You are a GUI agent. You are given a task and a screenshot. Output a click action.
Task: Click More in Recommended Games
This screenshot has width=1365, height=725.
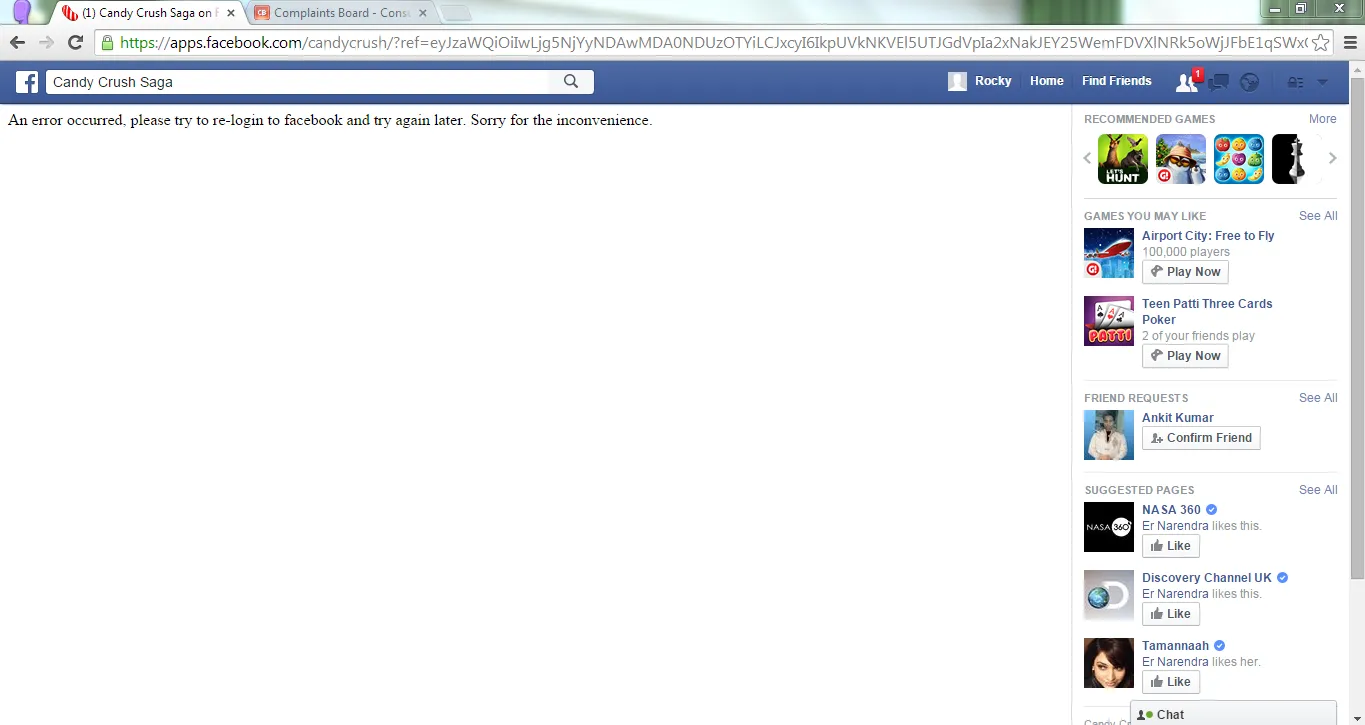click(1322, 119)
